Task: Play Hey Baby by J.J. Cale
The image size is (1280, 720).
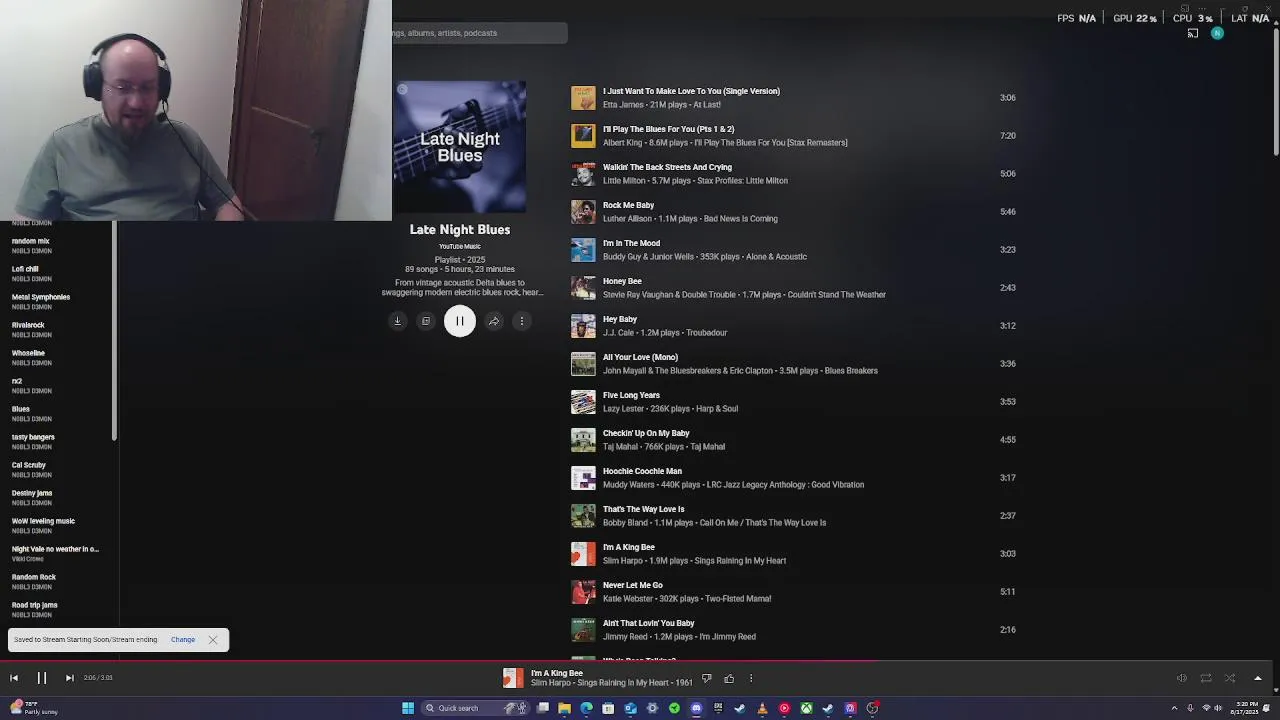Action: point(620,319)
